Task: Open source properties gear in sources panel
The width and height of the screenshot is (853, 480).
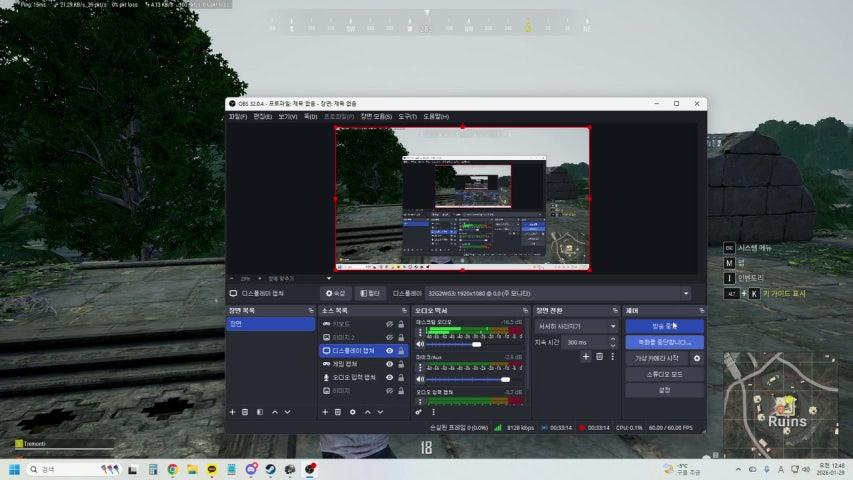Action: pyautogui.click(x=352, y=412)
